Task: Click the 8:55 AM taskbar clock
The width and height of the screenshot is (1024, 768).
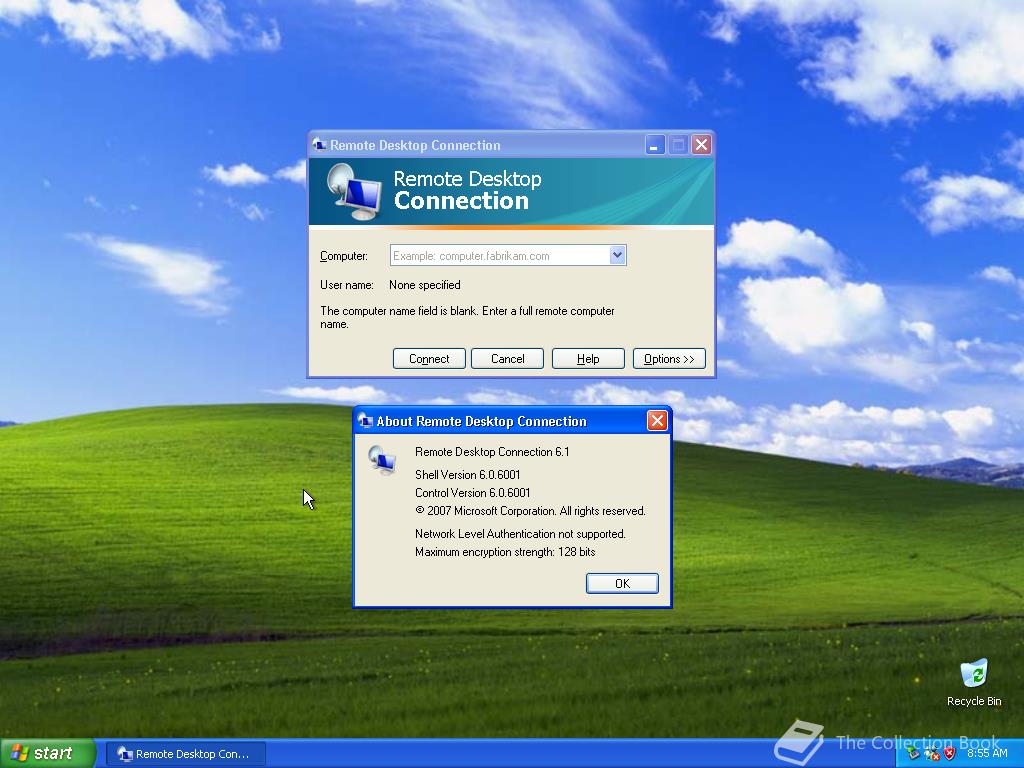Action: pyautogui.click(x=987, y=754)
